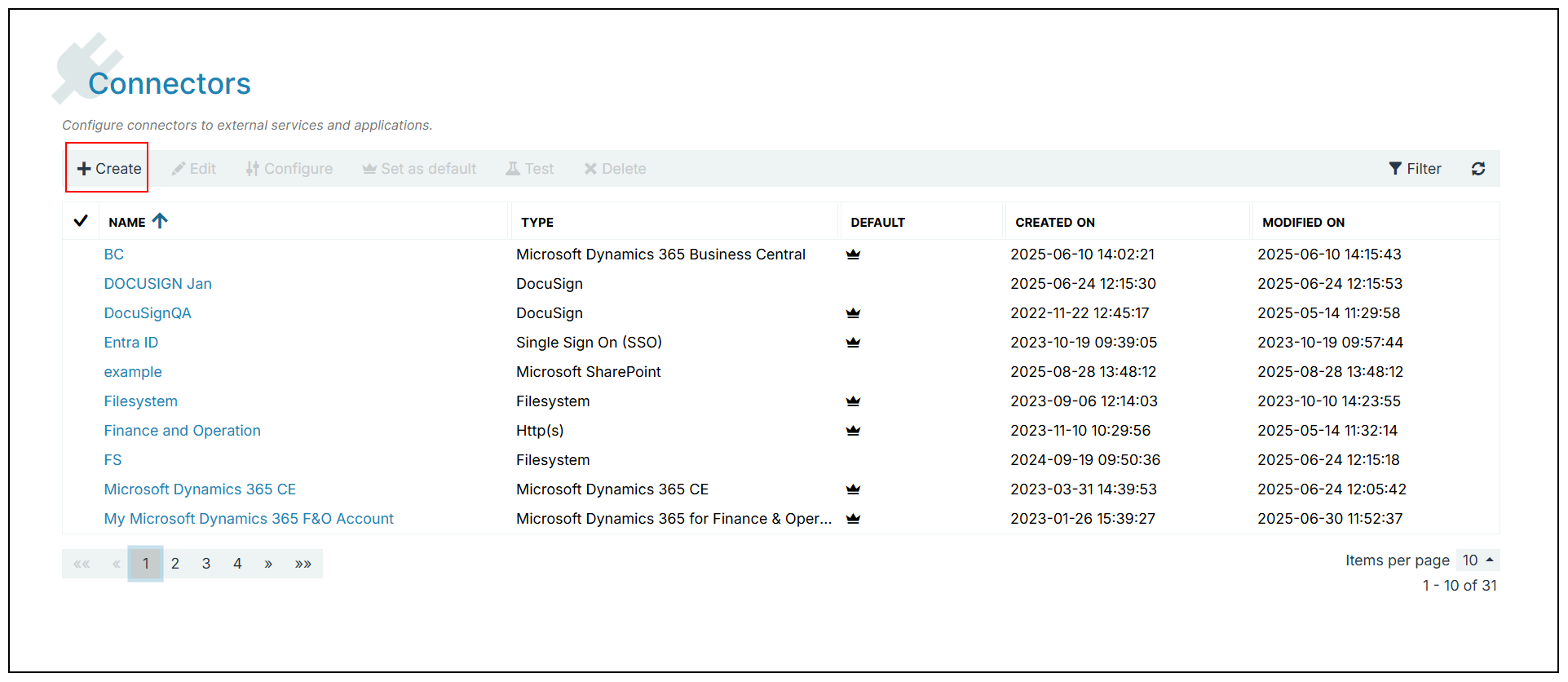Viewport: 1568px width, 682px height.
Task: Click the Create connector button
Action: 109,169
